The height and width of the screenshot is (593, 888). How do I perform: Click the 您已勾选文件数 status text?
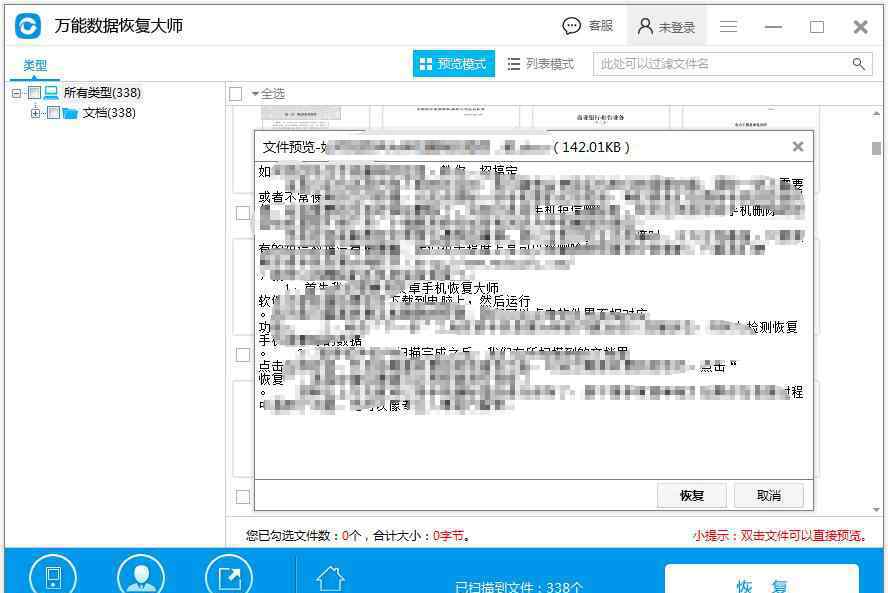(x=357, y=536)
